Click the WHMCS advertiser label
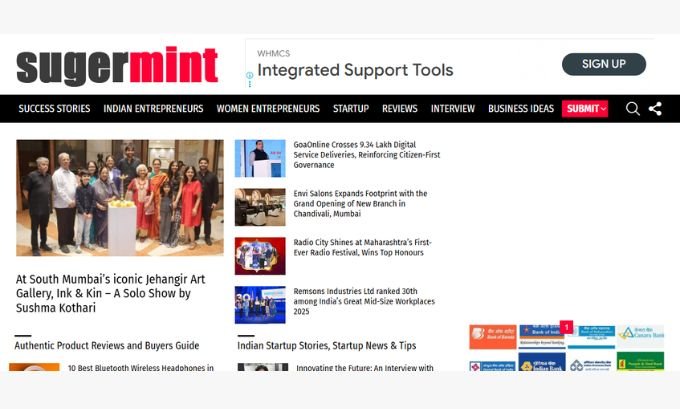 tap(273, 53)
